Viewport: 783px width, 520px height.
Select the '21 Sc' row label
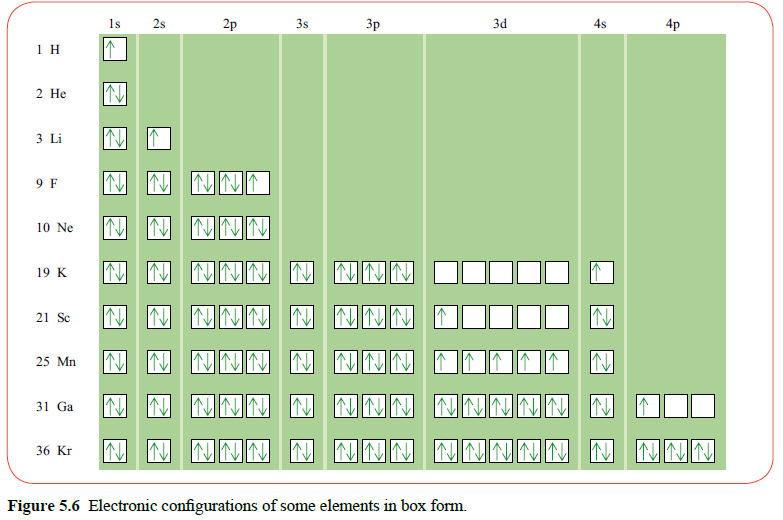pos(53,317)
